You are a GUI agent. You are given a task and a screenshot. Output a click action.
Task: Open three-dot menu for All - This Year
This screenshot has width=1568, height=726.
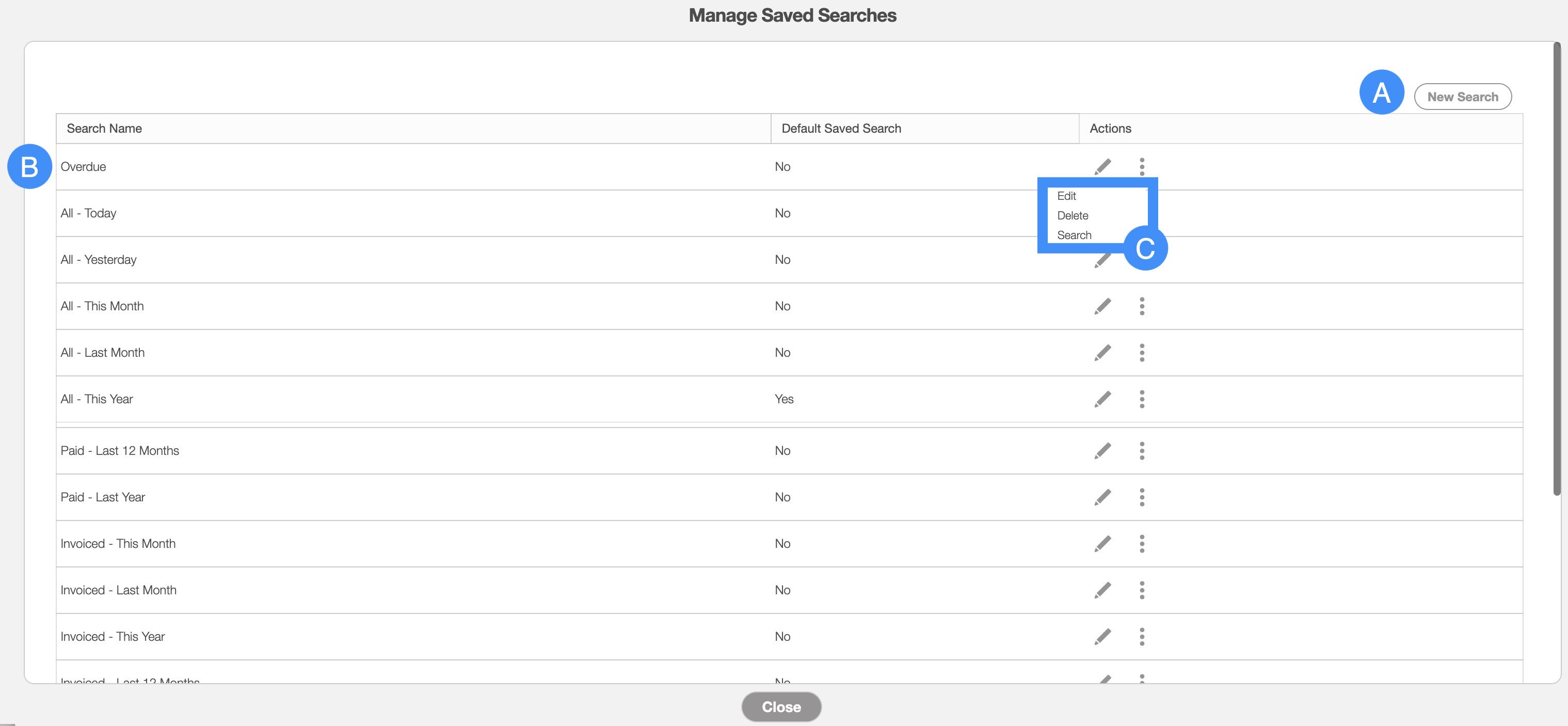(x=1142, y=399)
